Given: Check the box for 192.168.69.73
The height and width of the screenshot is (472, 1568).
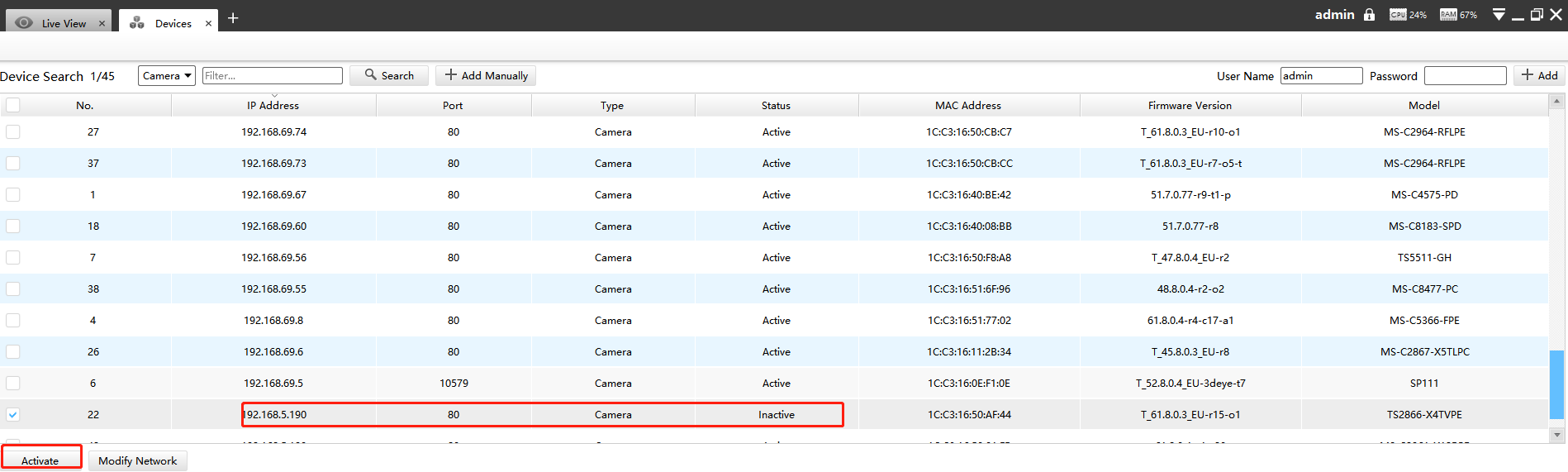Looking at the screenshot, I should point(13,163).
